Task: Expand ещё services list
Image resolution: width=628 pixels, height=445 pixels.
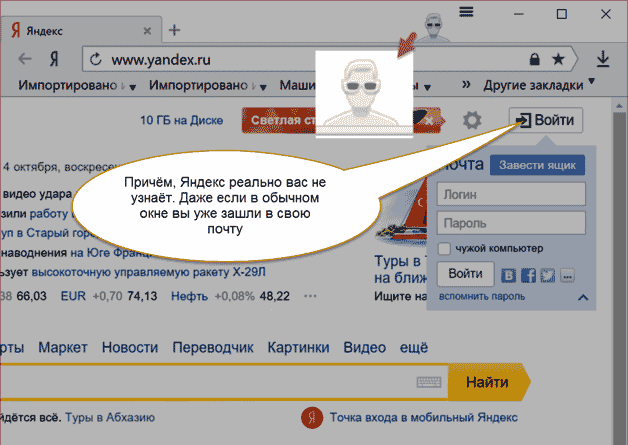Action: [x=414, y=347]
